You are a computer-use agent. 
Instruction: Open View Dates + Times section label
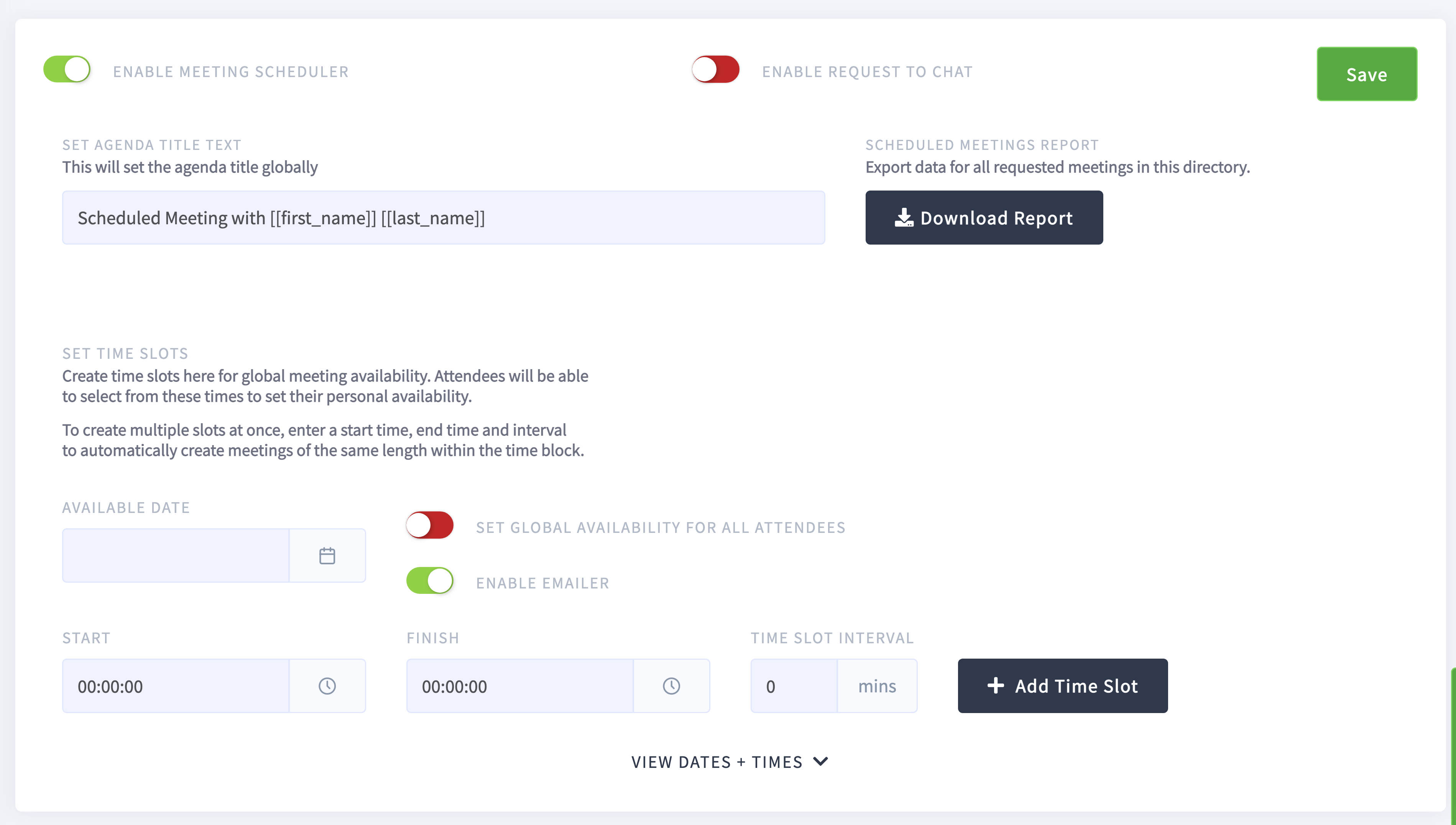(x=716, y=762)
